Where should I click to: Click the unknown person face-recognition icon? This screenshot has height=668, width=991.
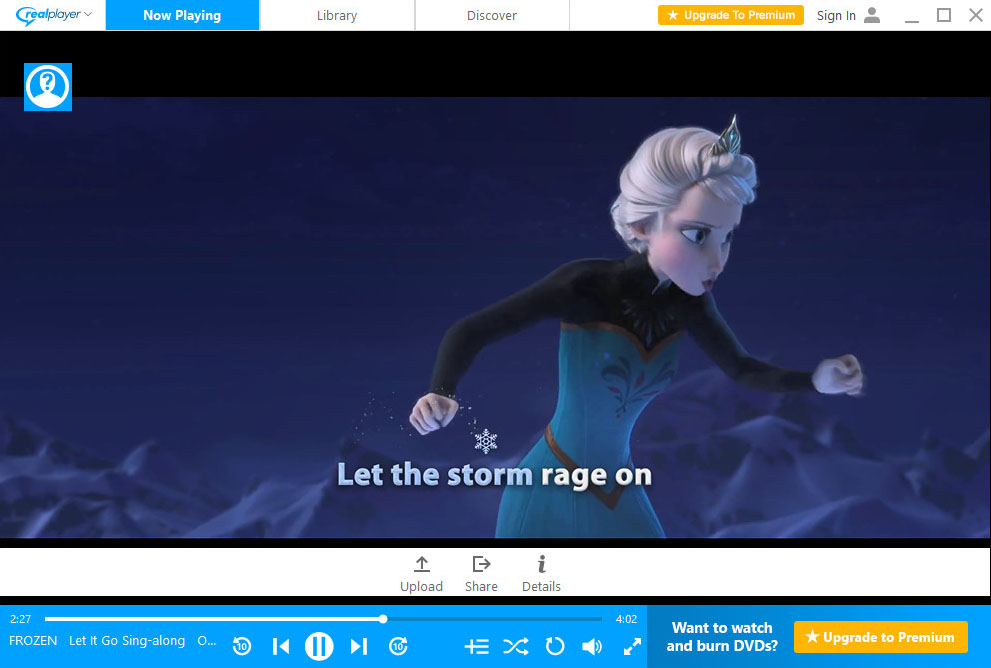(48, 87)
